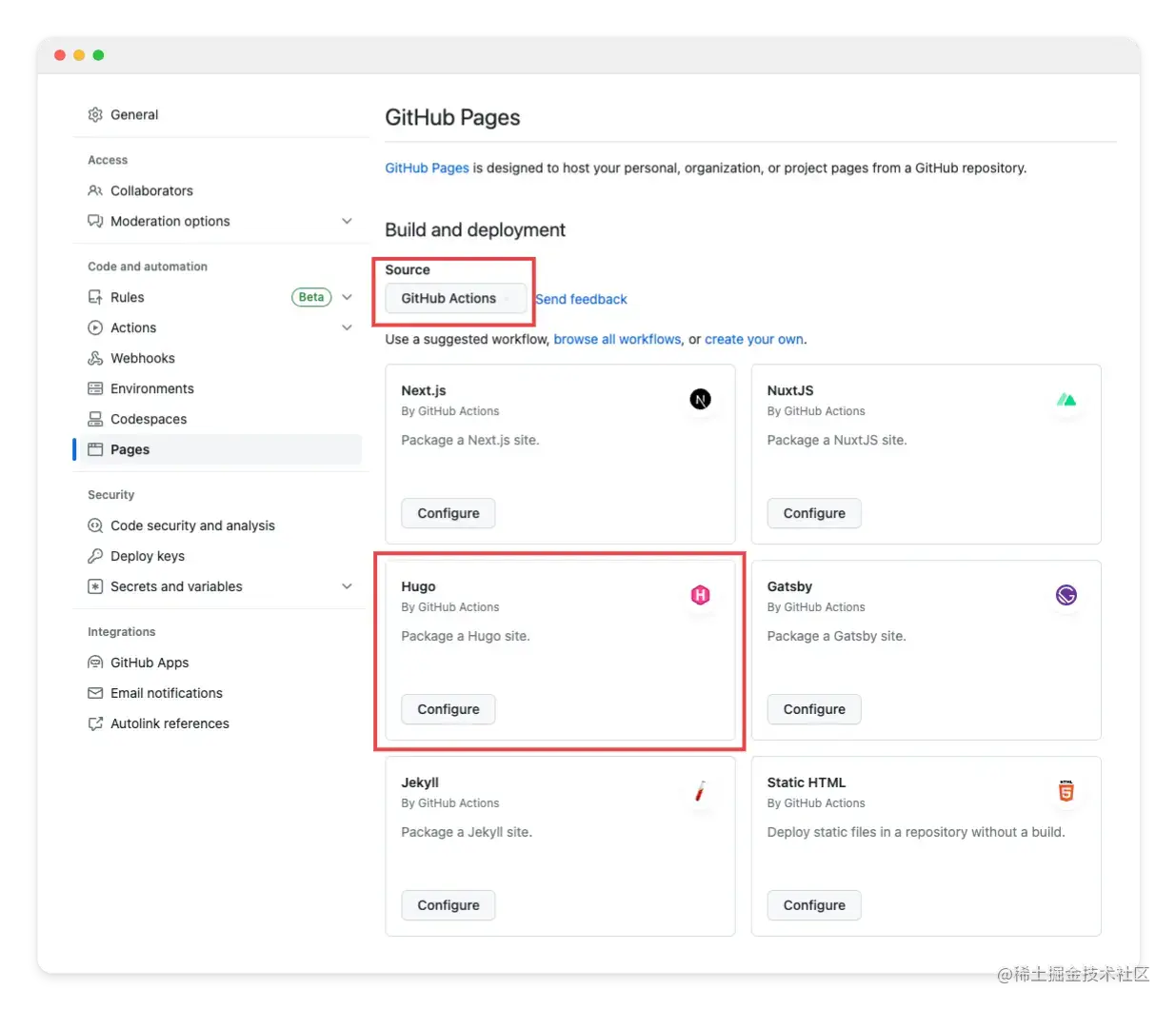
Task: Expand the Actions section chevron
Action: (x=347, y=328)
